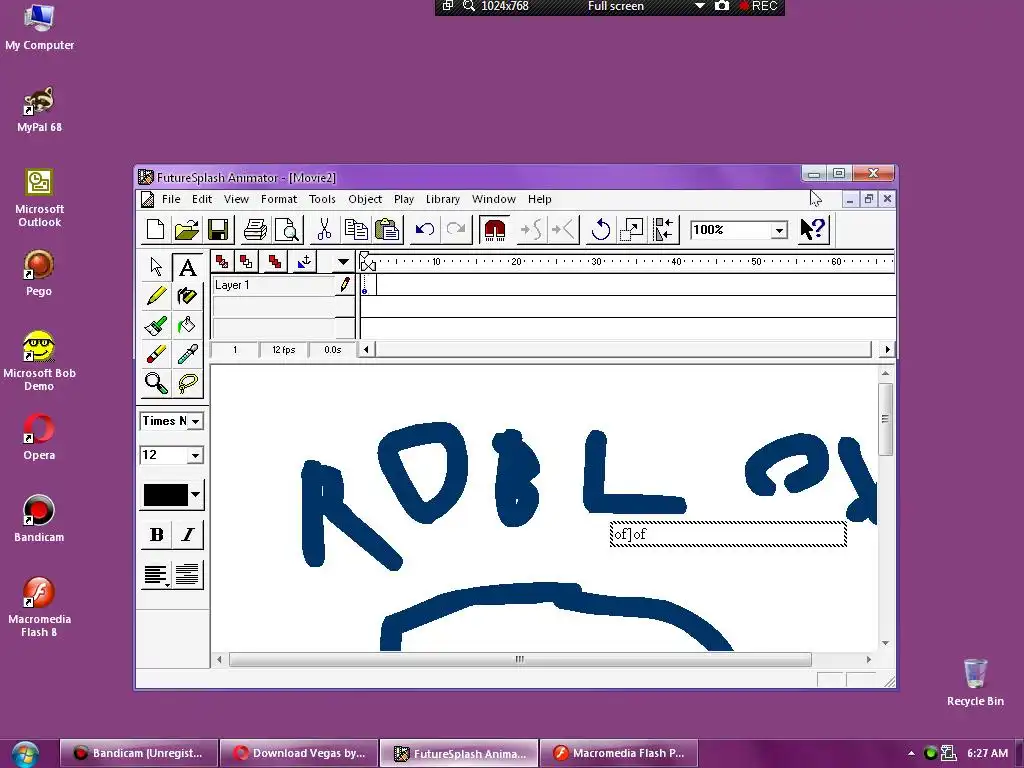
Task: Click the Save floppy disk icon
Action: (x=218, y=230)
